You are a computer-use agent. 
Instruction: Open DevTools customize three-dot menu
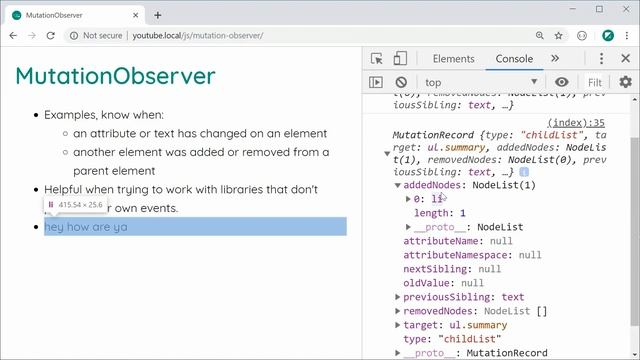point(601,58)
